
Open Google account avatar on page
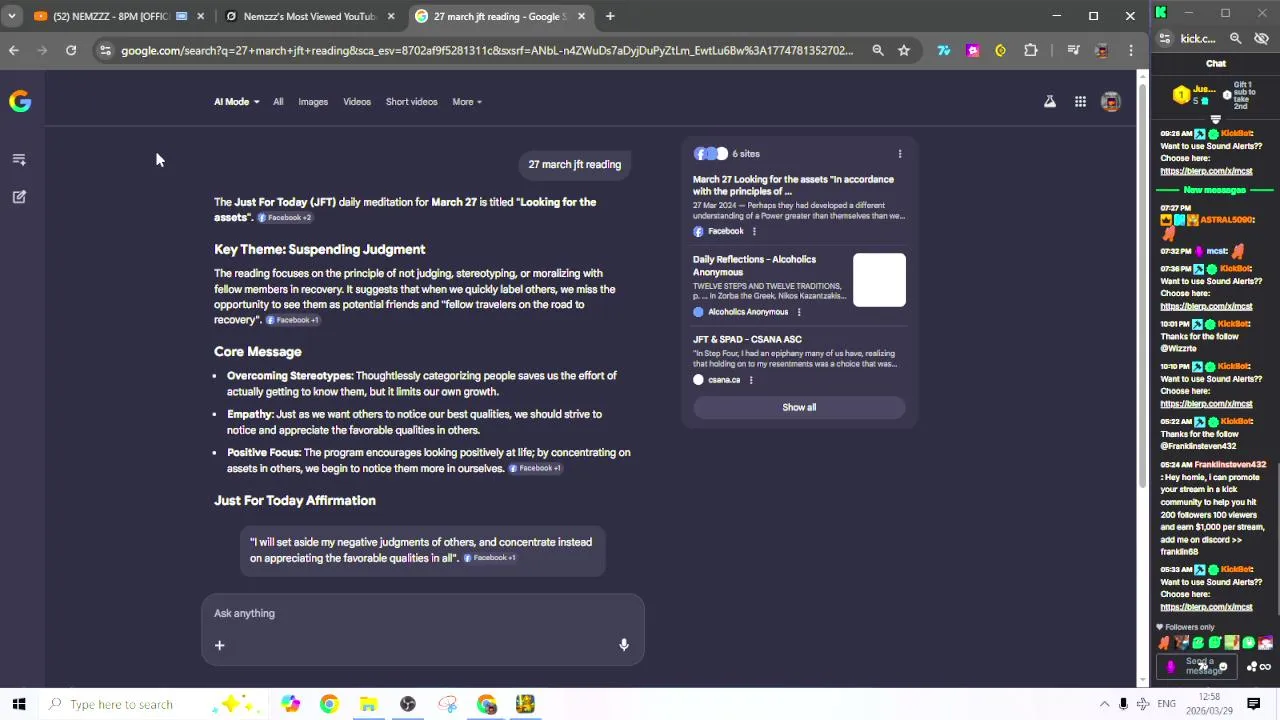click(x=1111, y=101)
